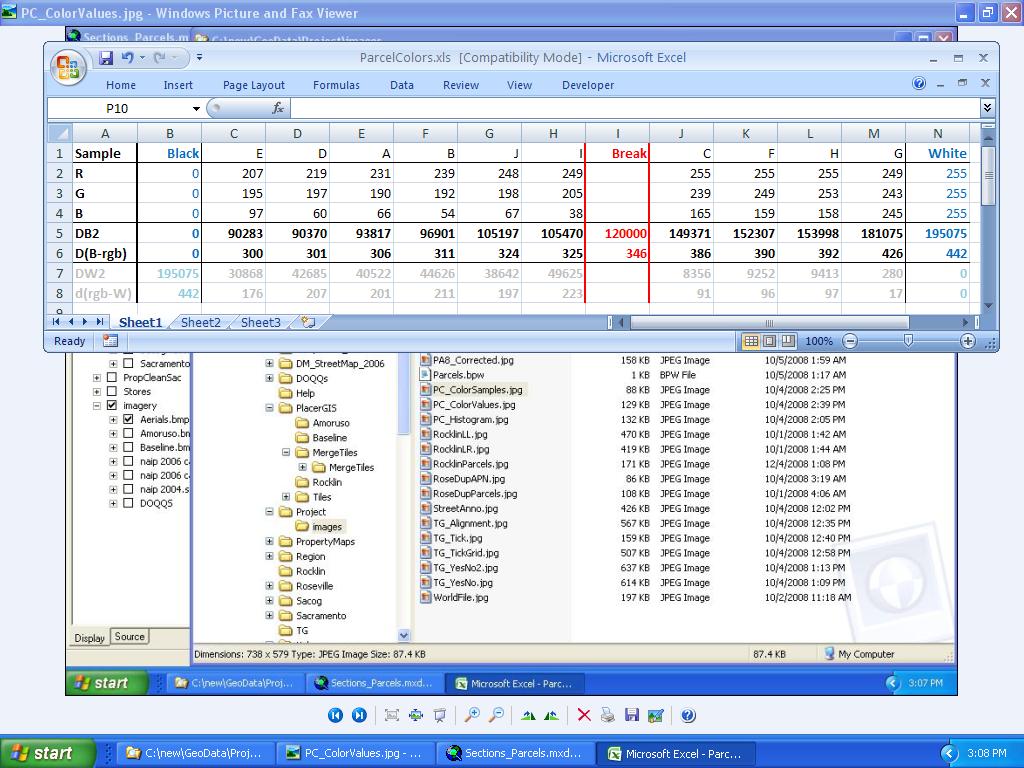Switch to the Source tab in layer panel
The width and height of the screenshot is (1024, 768).
(129, 637)
